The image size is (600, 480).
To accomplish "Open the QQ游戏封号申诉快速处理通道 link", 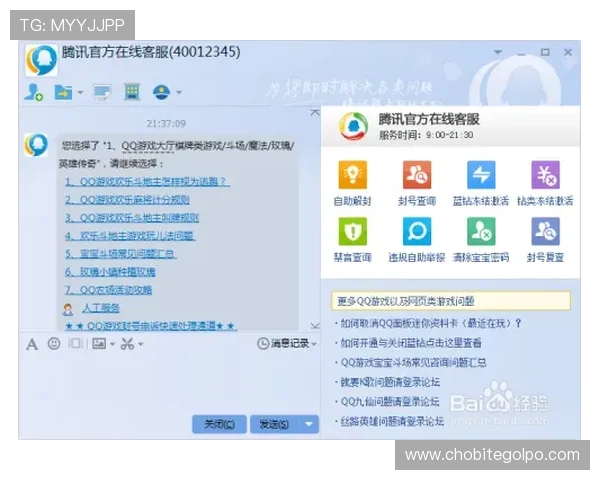I will coord(150,326).
